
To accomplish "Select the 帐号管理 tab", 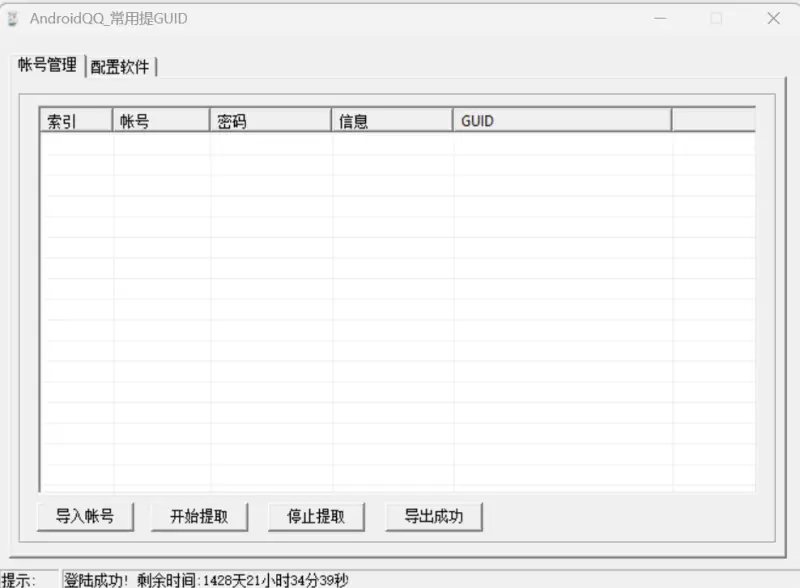I will click(x=48, y=66).
